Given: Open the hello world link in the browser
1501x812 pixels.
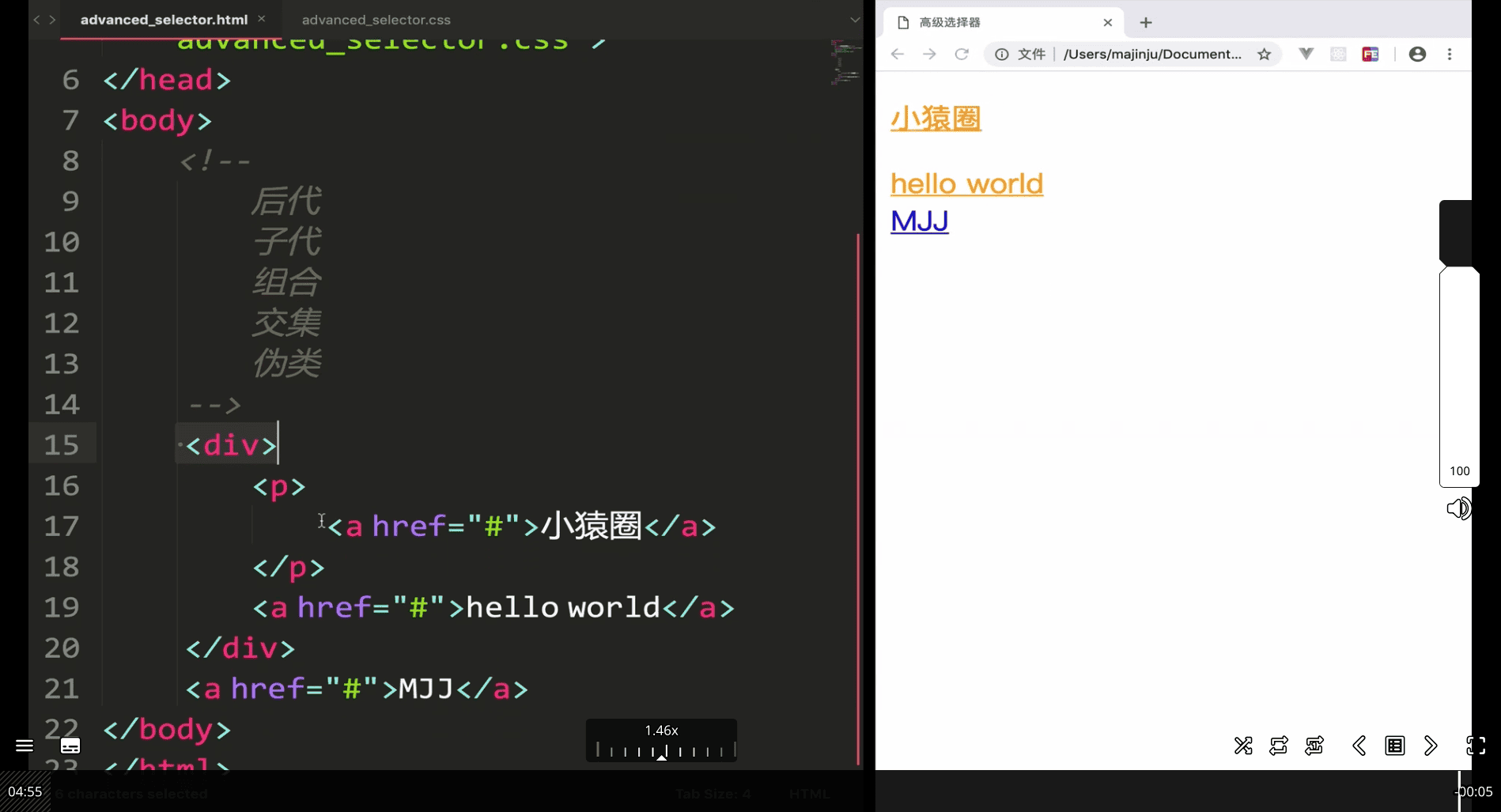Looking at the screenshot, I should 966,183.
